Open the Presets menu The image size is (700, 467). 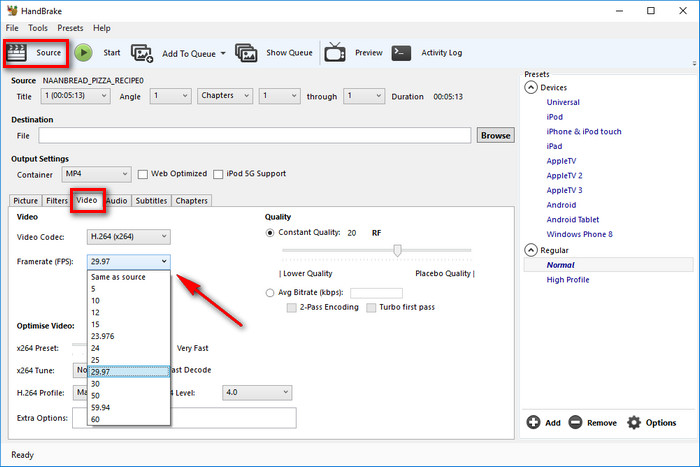[70, 28]
